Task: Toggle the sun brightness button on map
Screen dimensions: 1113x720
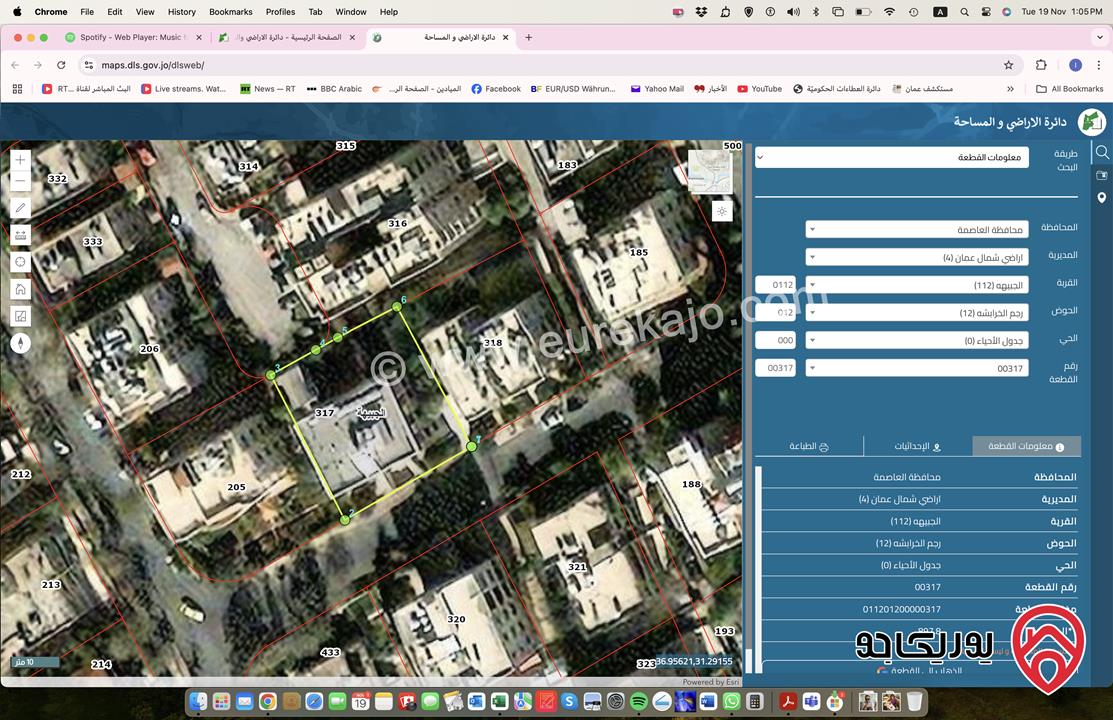Action: (721, 211)
